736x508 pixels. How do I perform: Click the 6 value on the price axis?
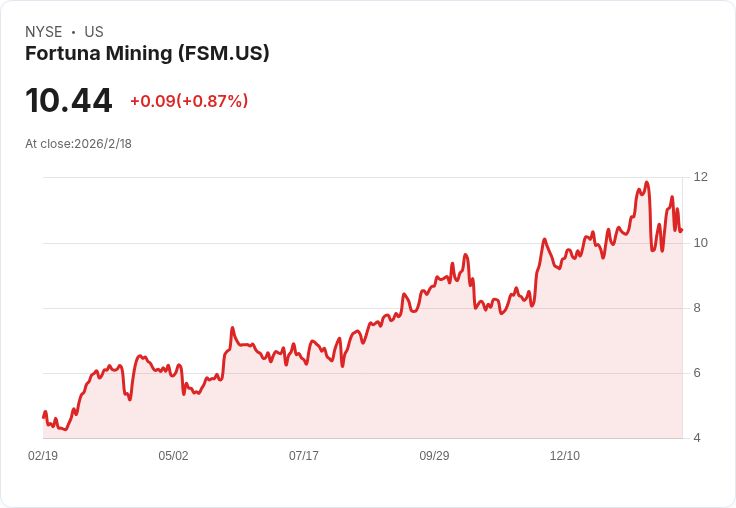click(697, 373)
